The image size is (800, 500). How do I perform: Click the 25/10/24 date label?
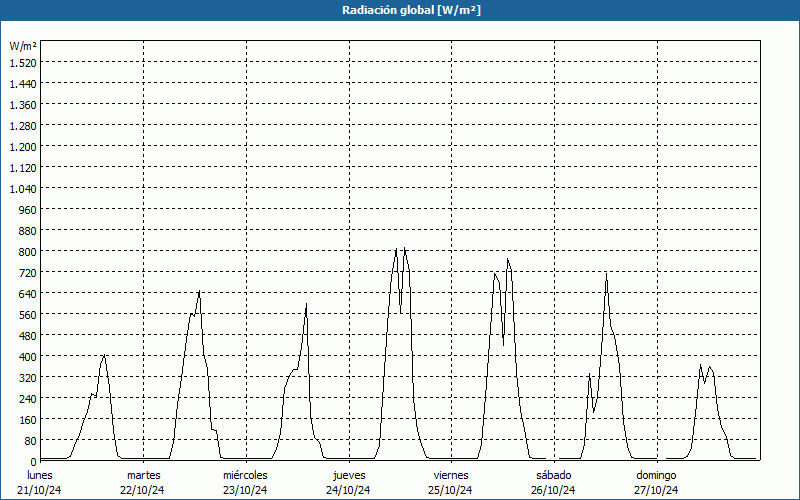point(451,490)
